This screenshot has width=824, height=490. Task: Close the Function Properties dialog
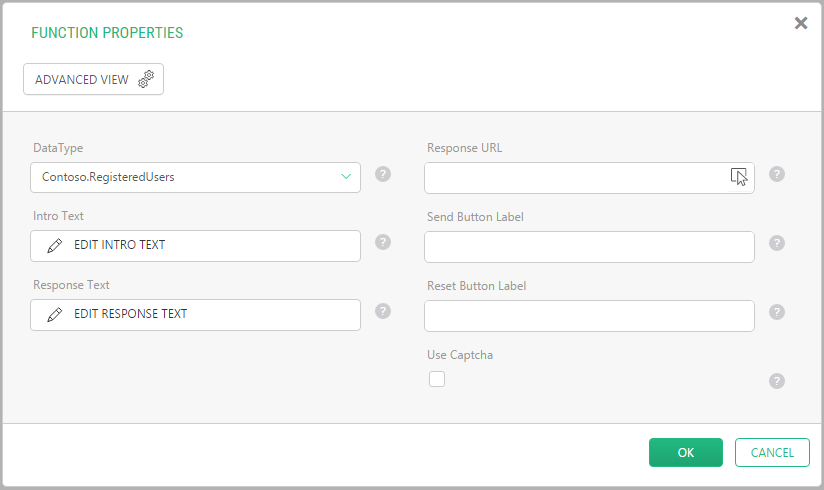pyautogui.click(x=801, y=23)
